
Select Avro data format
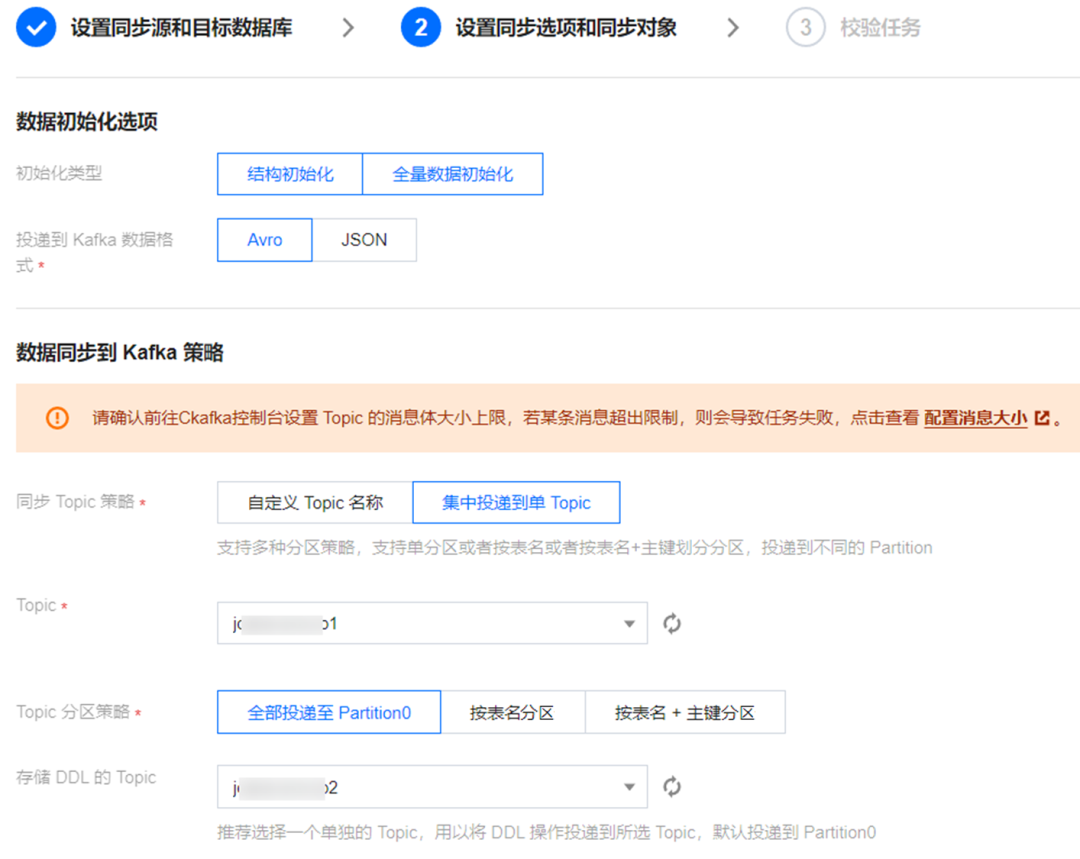coord(264,240)
